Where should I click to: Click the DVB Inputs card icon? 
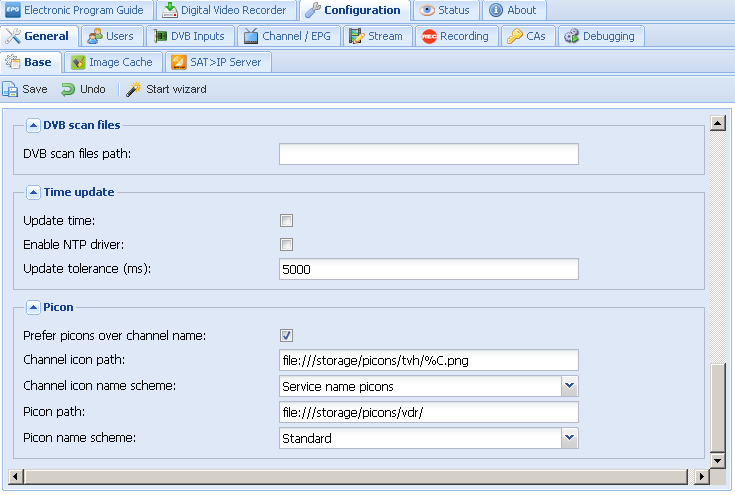pos(160,36)
